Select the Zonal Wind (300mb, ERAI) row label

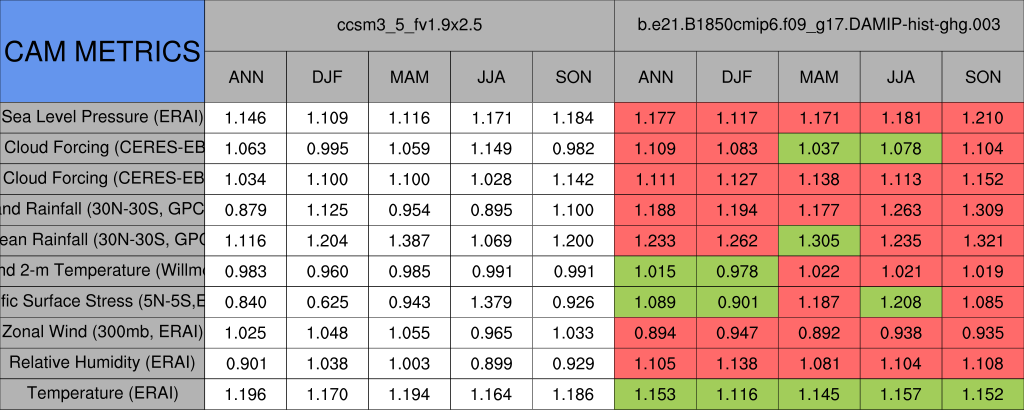click(x=102, y=331)
